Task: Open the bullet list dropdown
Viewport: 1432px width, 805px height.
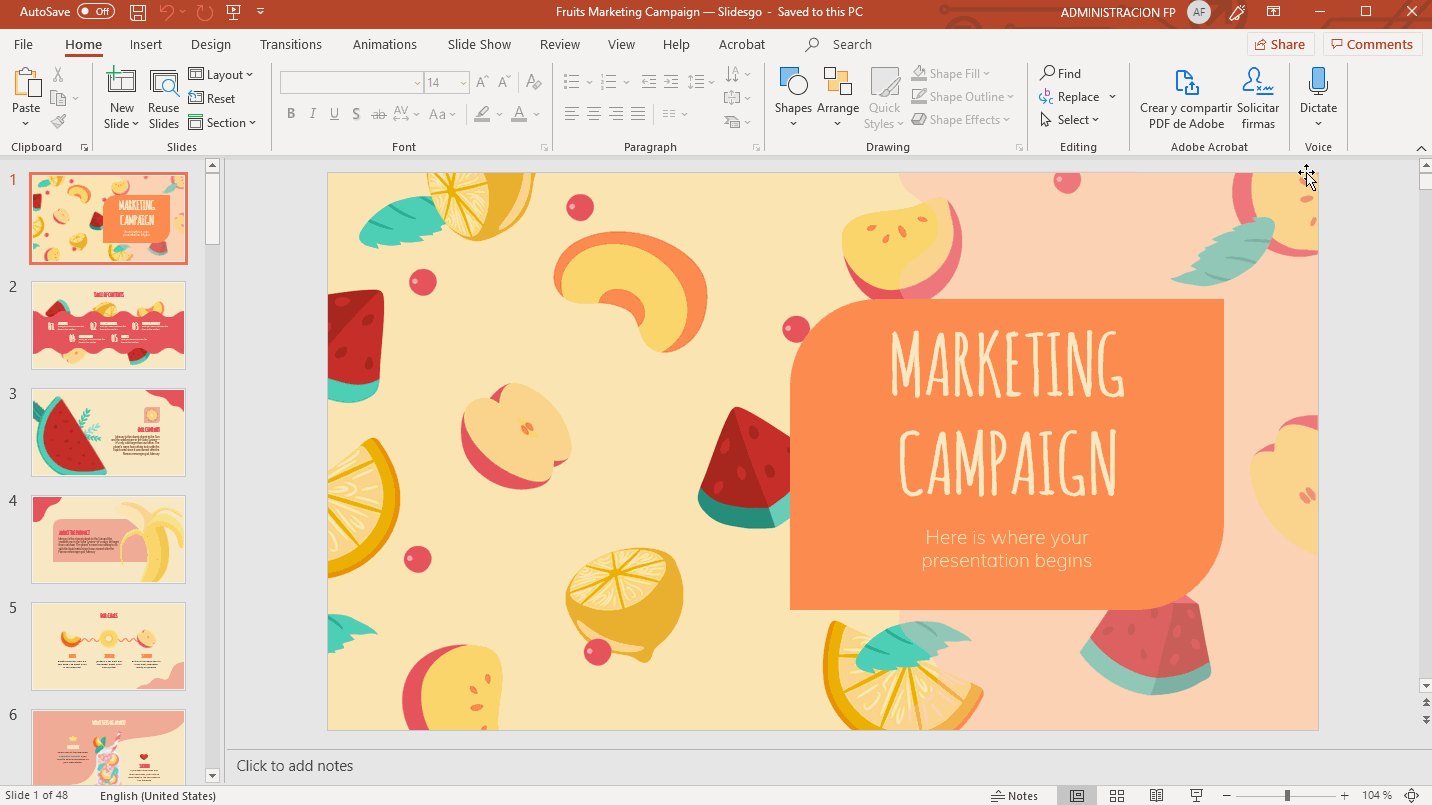Action: coord(590,82)
